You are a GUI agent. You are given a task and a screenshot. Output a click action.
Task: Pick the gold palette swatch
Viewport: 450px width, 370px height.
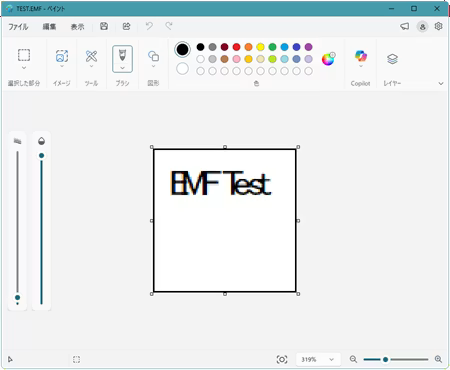click(248, 59)
